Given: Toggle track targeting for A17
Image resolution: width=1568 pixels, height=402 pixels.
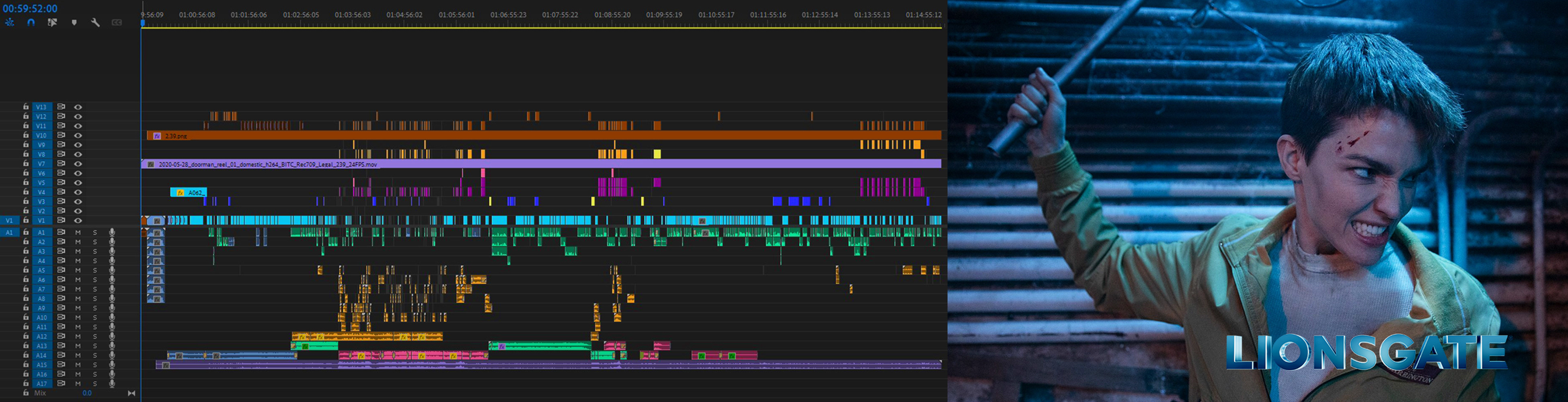Looking at the screenshot, I should 41,383.
